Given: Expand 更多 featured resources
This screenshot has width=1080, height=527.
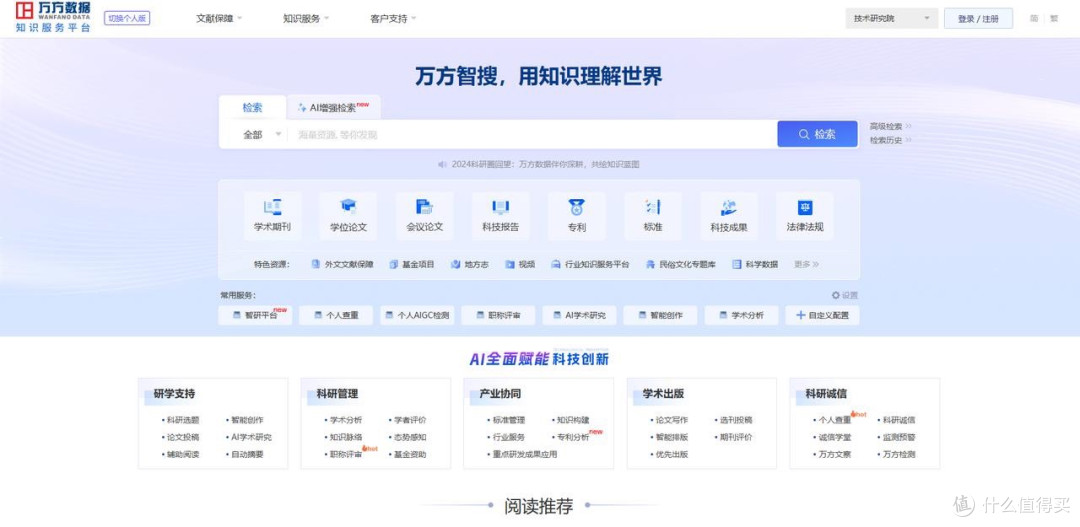Looking at the screenshot, I should [x=806, y=264].
